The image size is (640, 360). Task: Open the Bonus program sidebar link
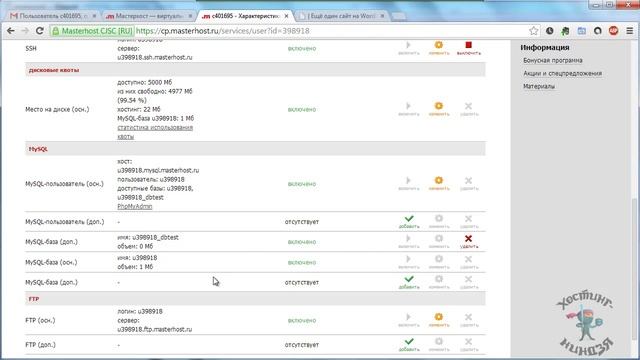(x=553, y=60)
